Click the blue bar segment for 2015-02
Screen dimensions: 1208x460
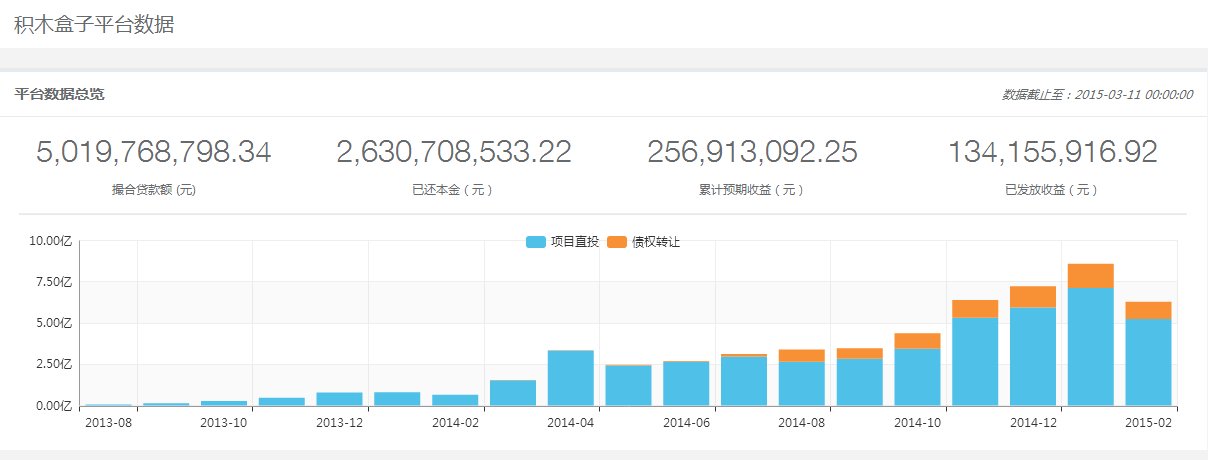1149,362
